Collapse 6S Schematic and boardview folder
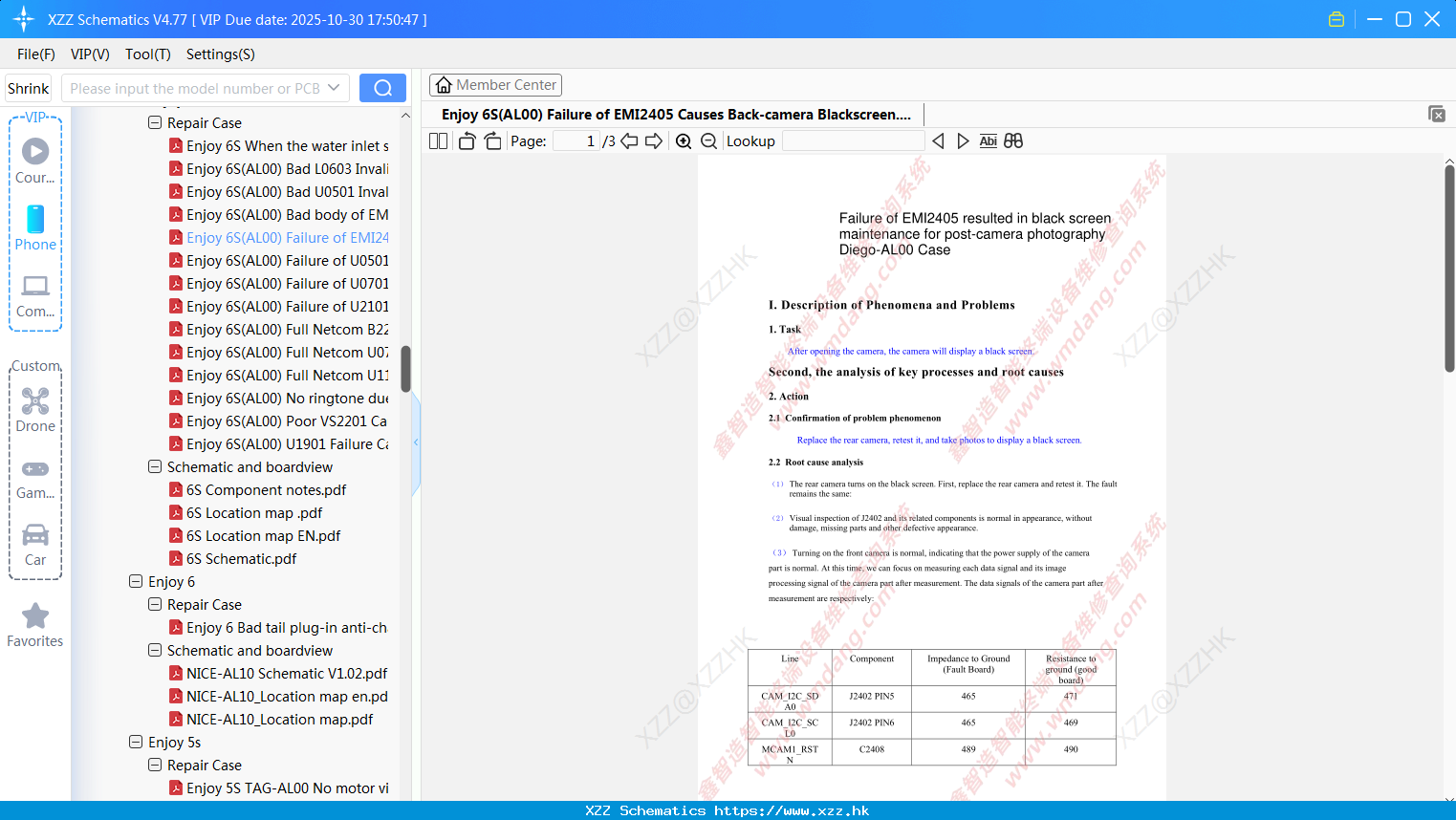Screen dimensions: 1456x820 tap(155, 466)
